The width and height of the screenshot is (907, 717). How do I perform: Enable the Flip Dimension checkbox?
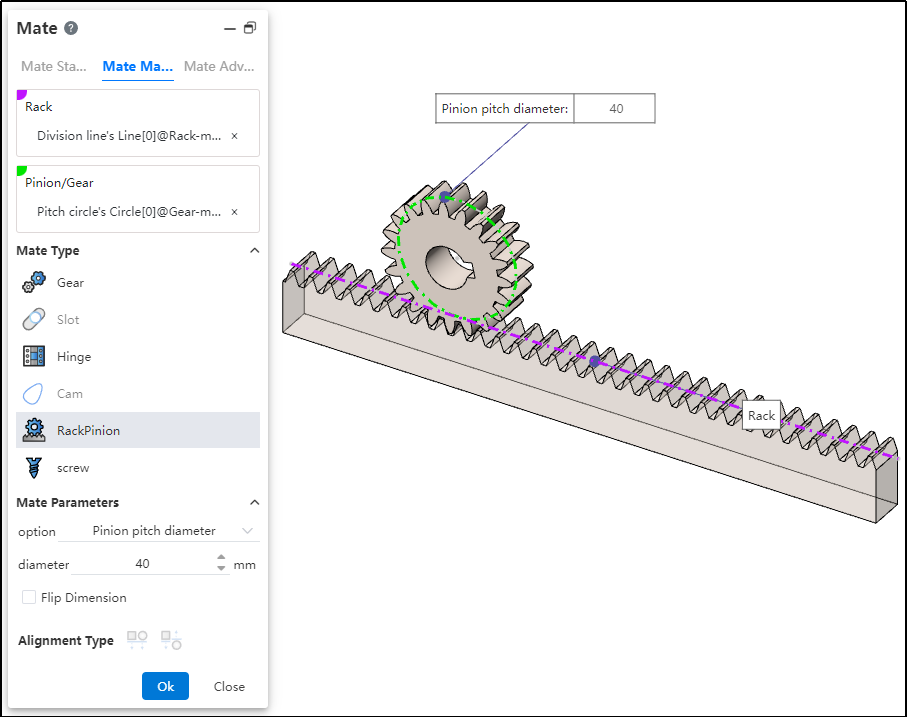(x=29, y=598)
